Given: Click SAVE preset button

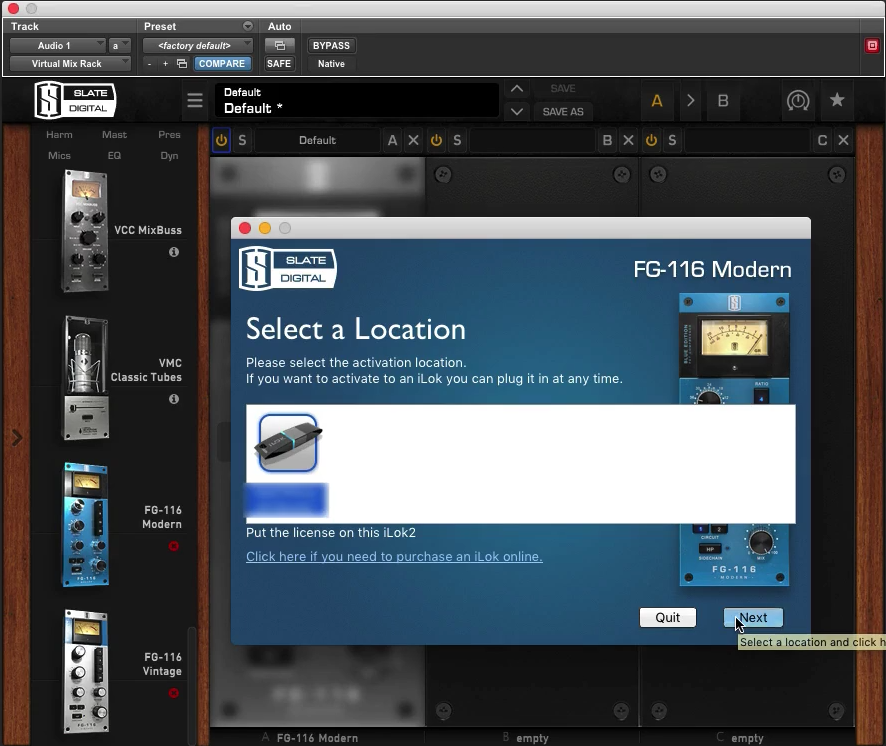Looking at the screenshot, I should (x=563, y=89).
